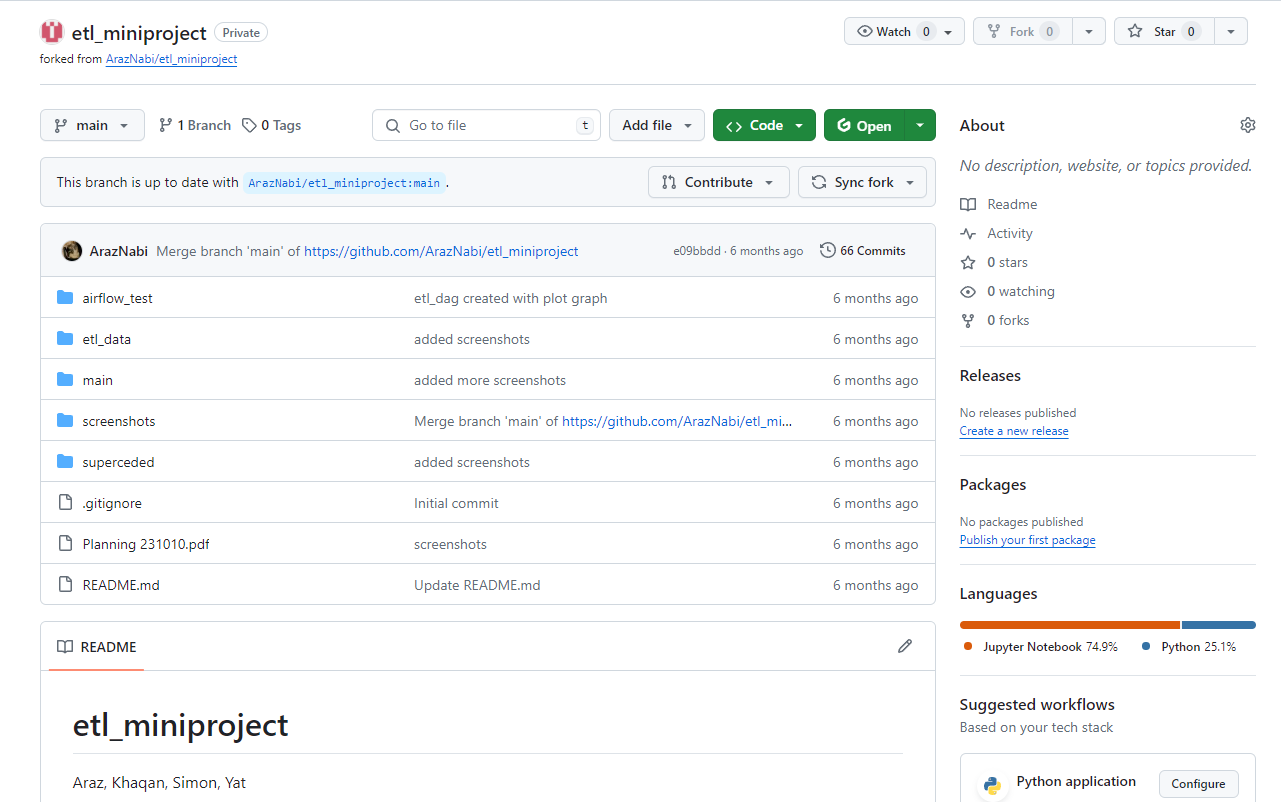Click the etl_data folder icon

pos(65,339)
